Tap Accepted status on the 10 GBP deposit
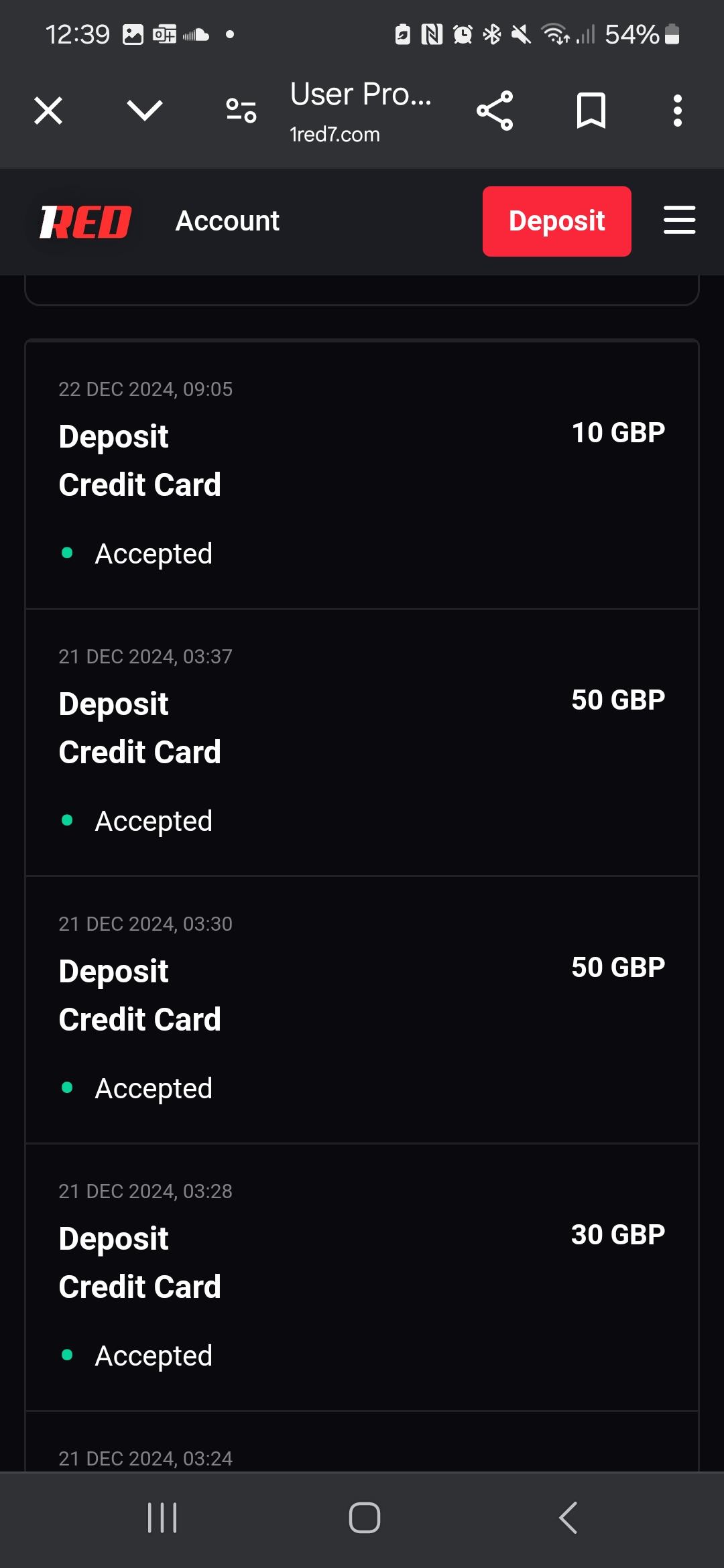 point(154,553)
